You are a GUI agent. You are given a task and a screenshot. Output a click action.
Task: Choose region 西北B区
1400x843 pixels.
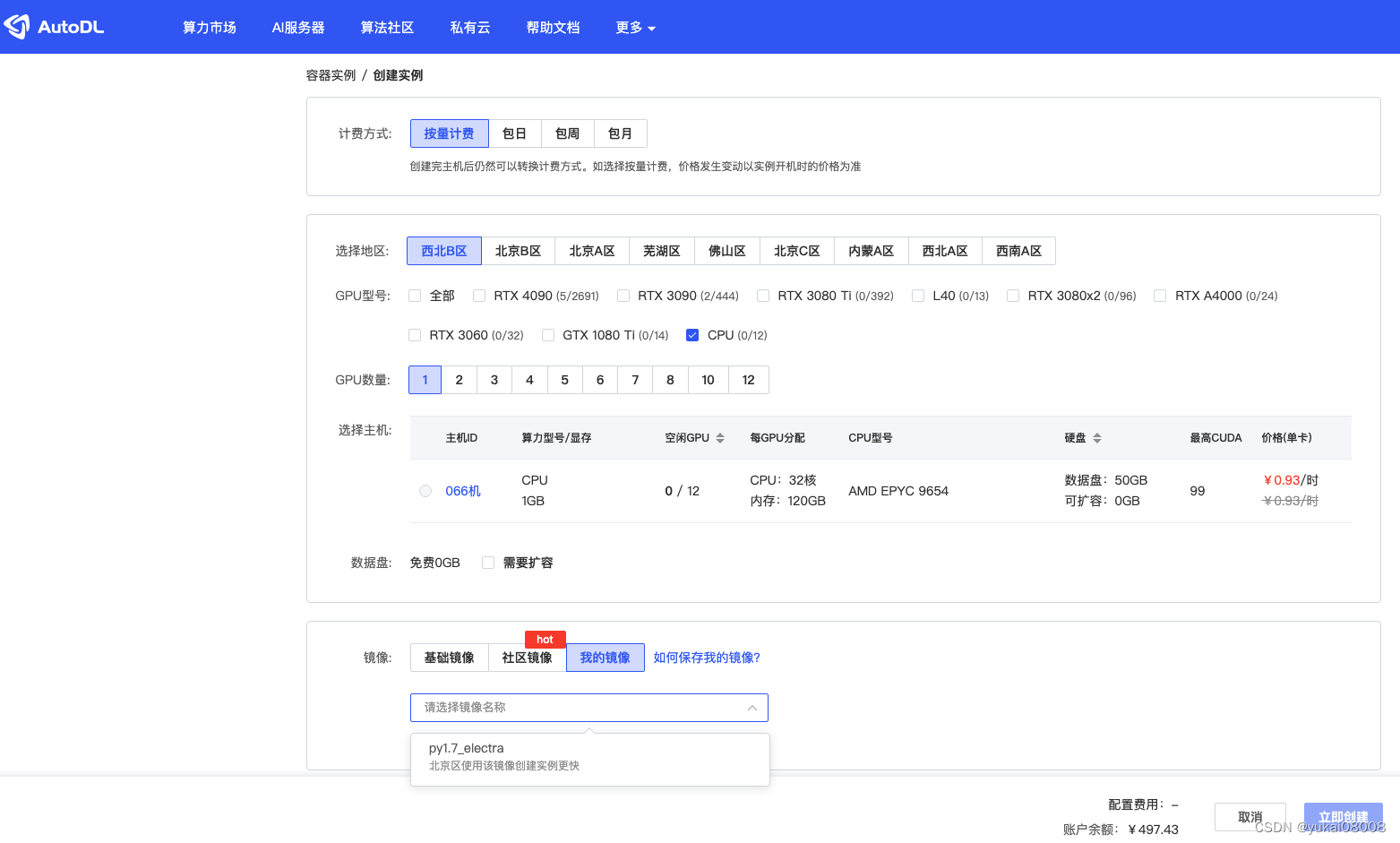point(444,251)
